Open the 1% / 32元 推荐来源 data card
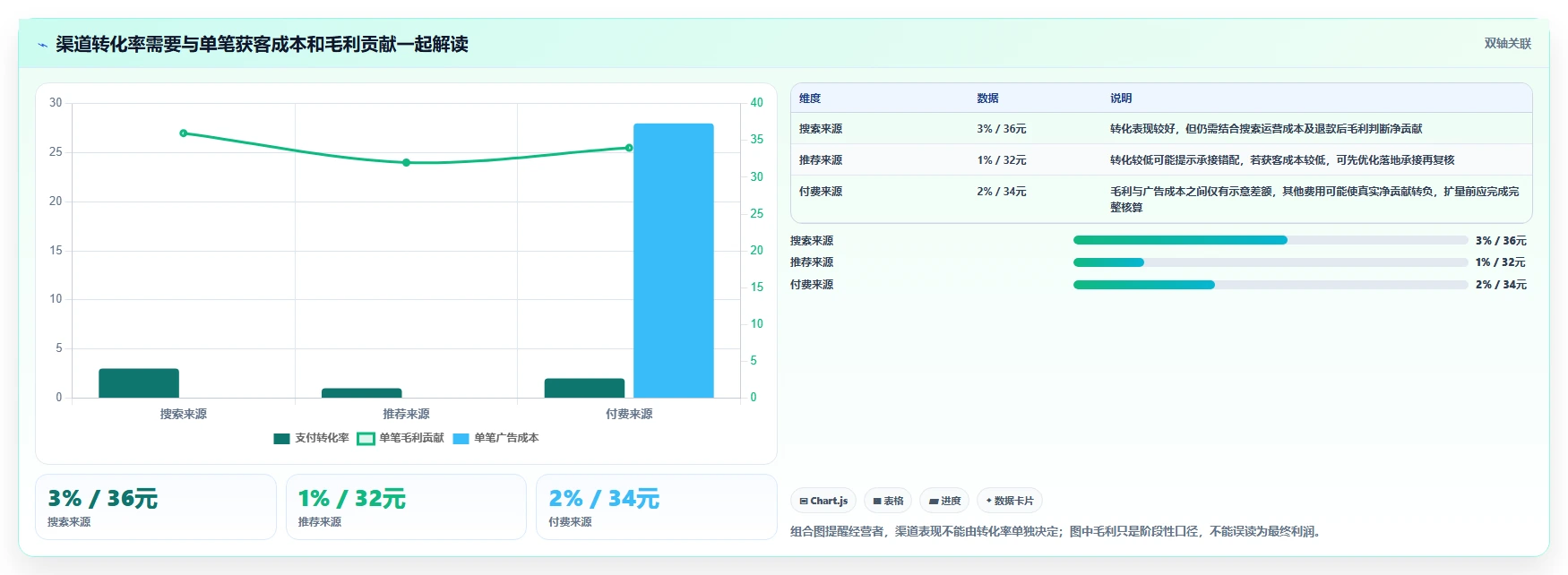Viewport: 1568px width, 575px height. tap(406, 507)
